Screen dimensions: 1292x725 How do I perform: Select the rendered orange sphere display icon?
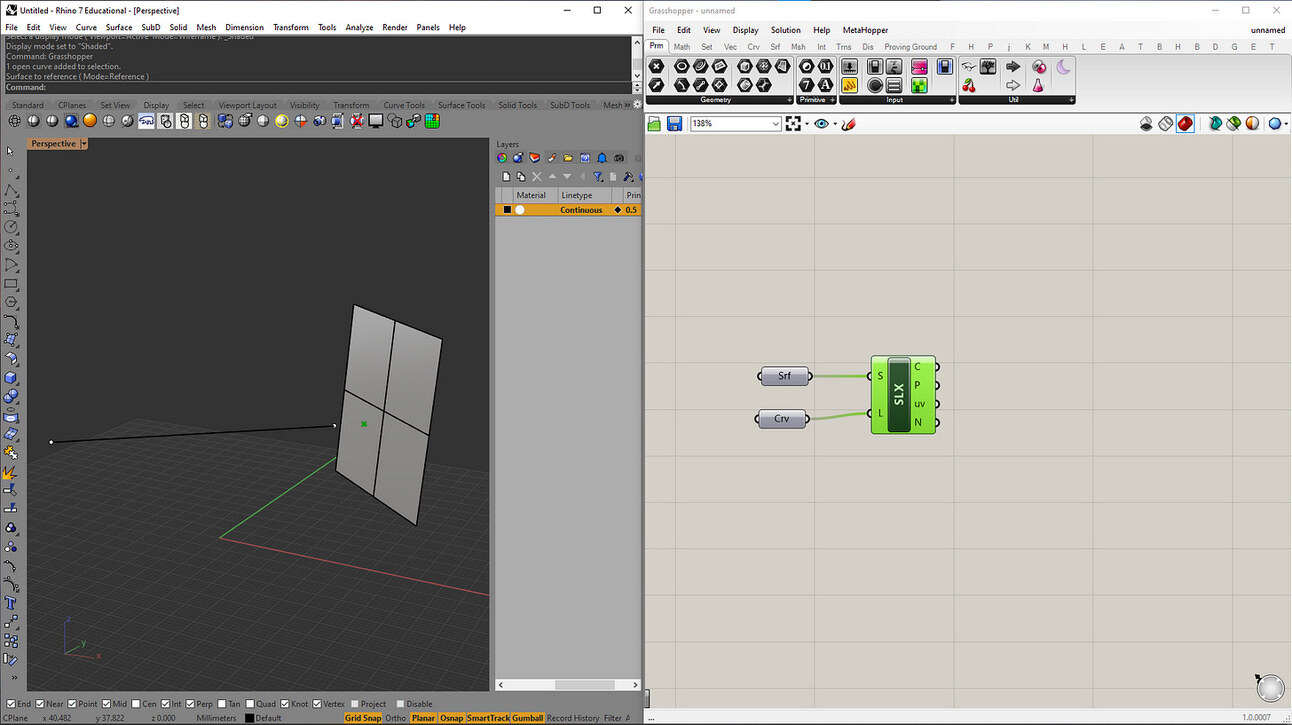(x=90, y=121)
